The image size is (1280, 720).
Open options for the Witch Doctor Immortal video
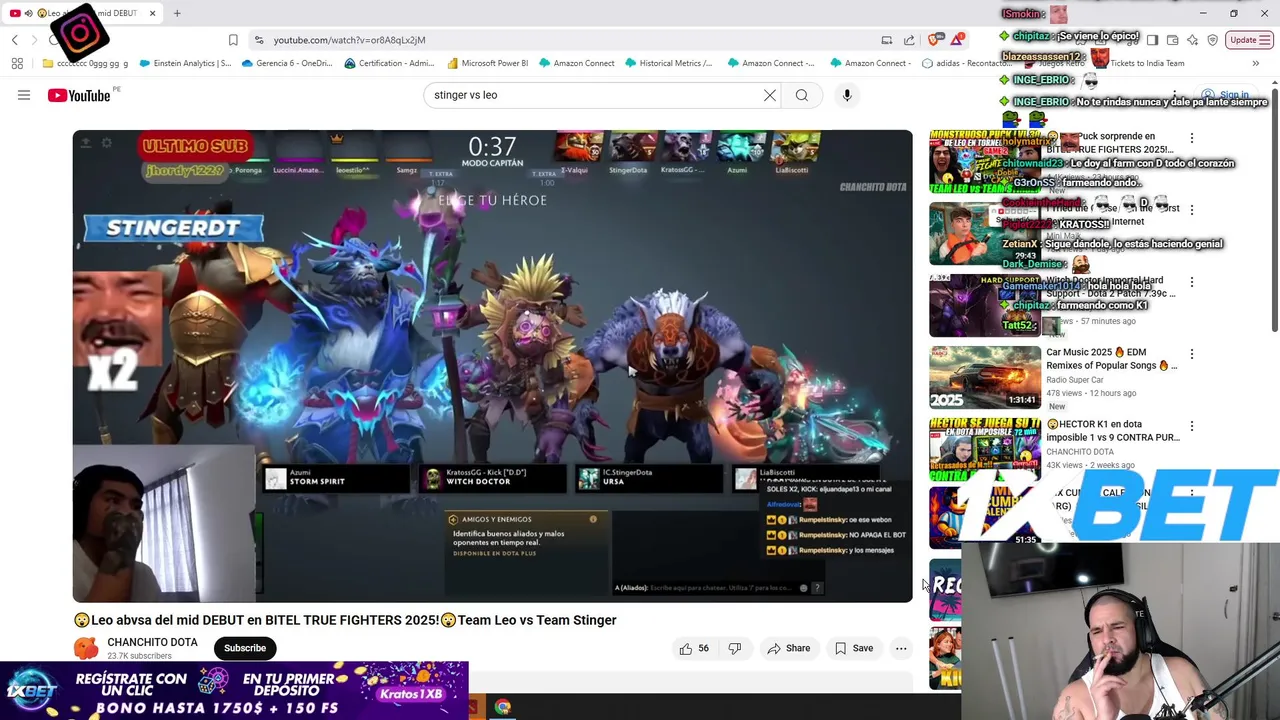pyautogui.click(x=1191, y=282)
